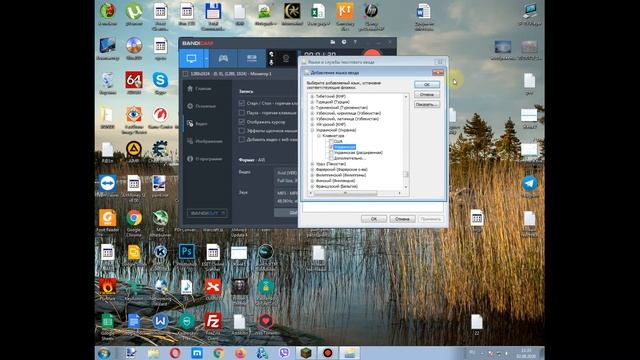Select the TeamViewer desktop icon
Screen dimensions: 640x360
[107, 186]
